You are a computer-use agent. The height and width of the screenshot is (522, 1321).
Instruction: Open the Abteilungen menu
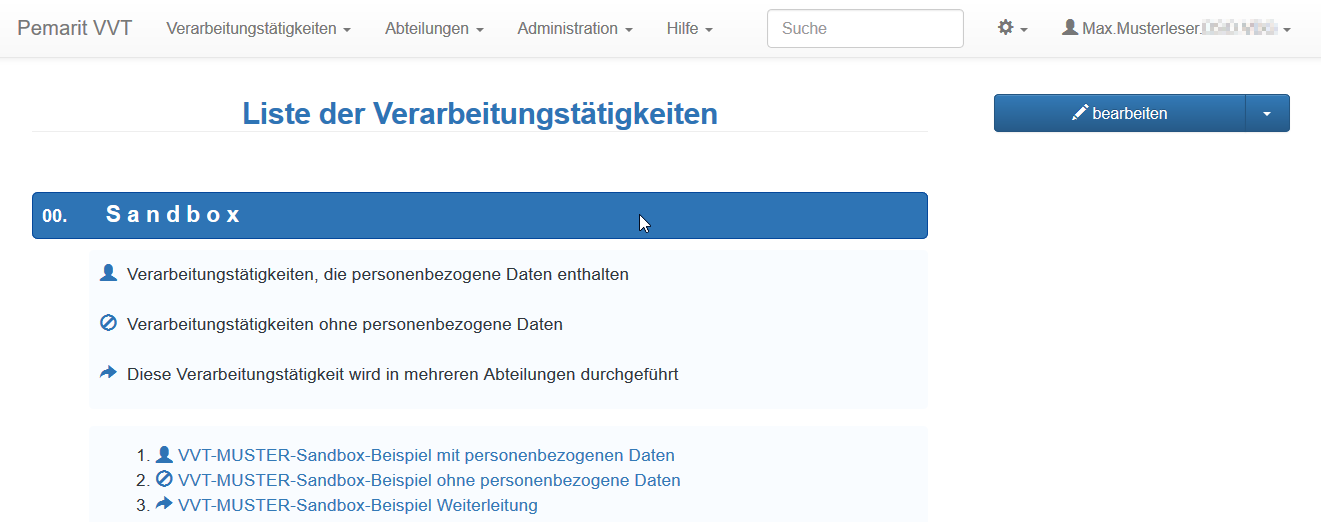click(x=434, y=29)
